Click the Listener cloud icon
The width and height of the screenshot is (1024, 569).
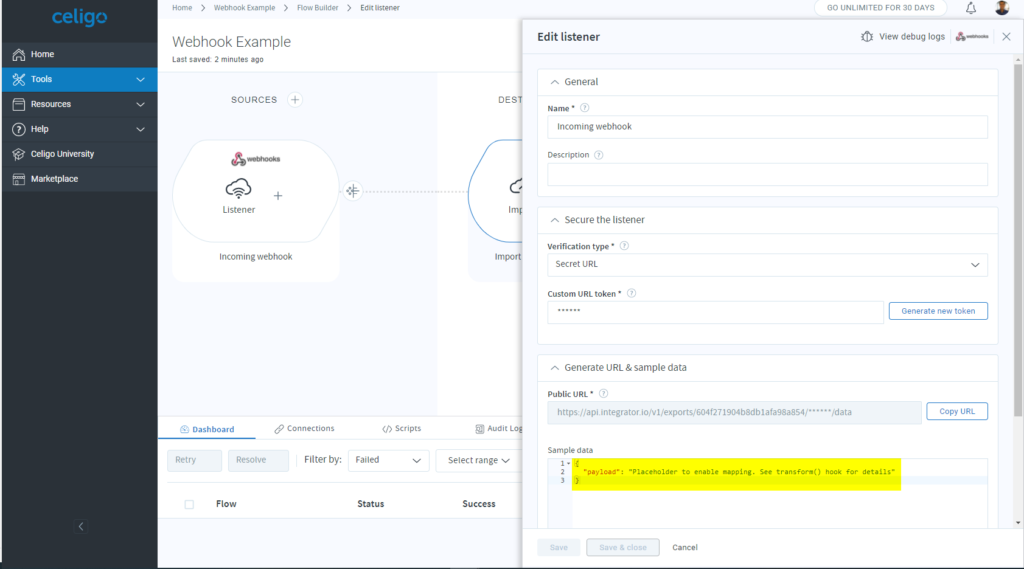click(238, 189)
